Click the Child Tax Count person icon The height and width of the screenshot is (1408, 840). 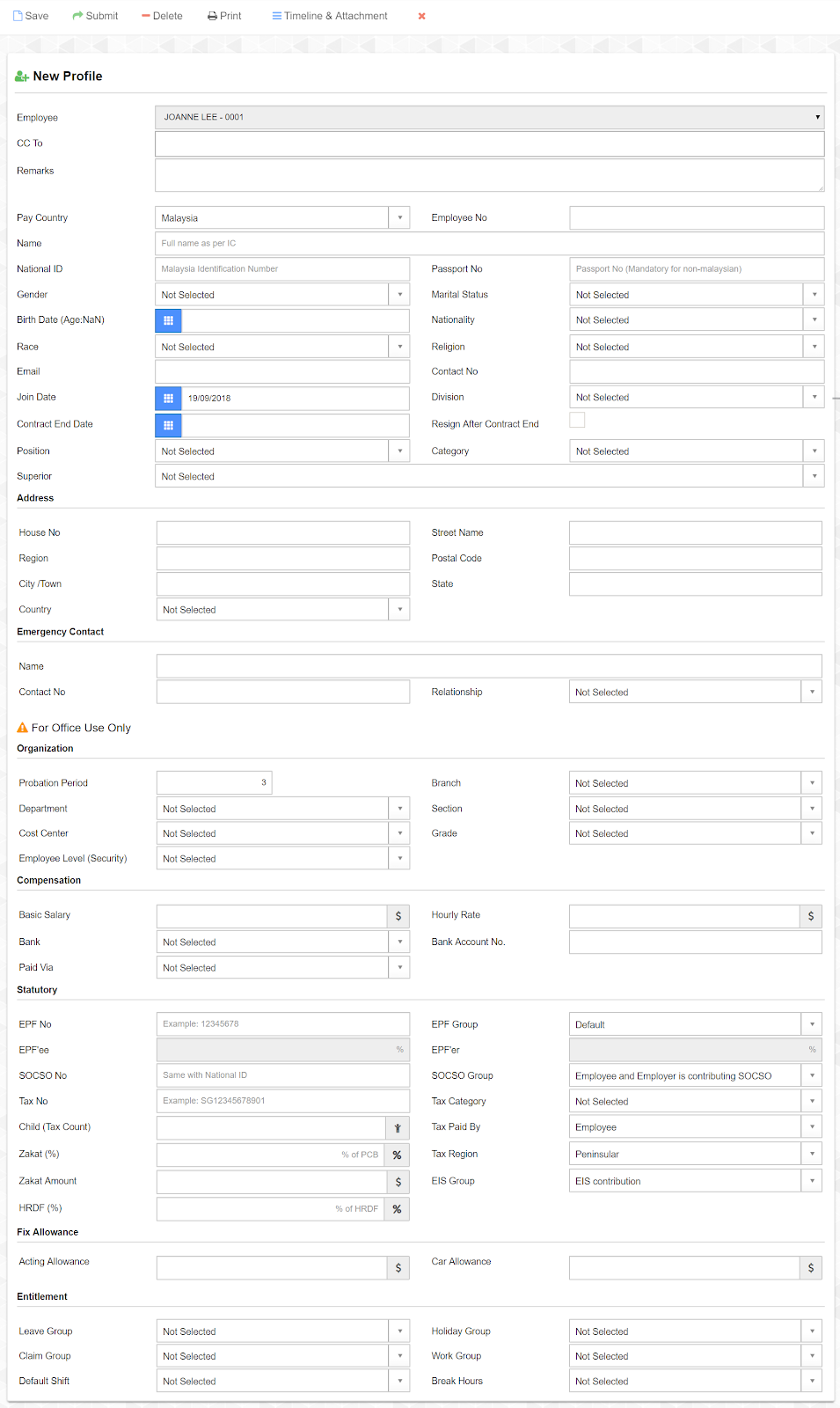pos(398,1128)
